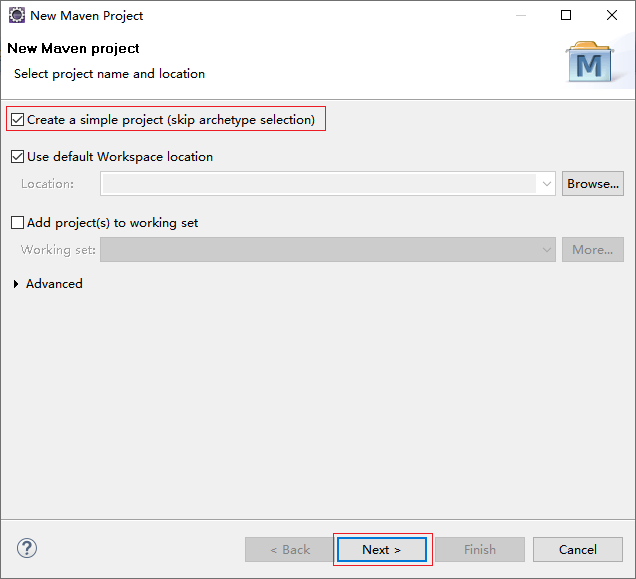
Task: Uncheck Create a simple project checkbox
Action: (17, 120)
